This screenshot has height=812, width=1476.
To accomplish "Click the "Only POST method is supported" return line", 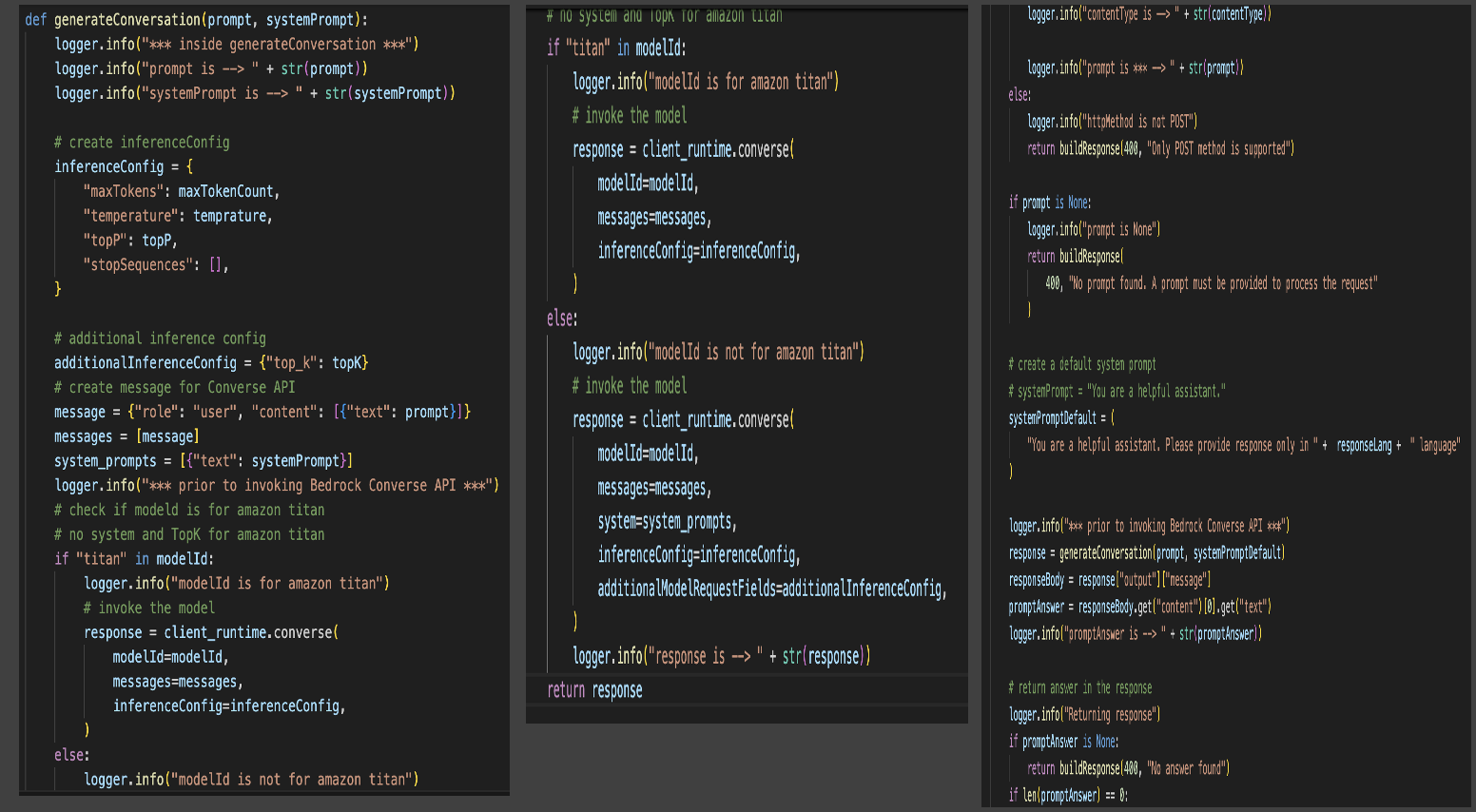I will 1160,148.
